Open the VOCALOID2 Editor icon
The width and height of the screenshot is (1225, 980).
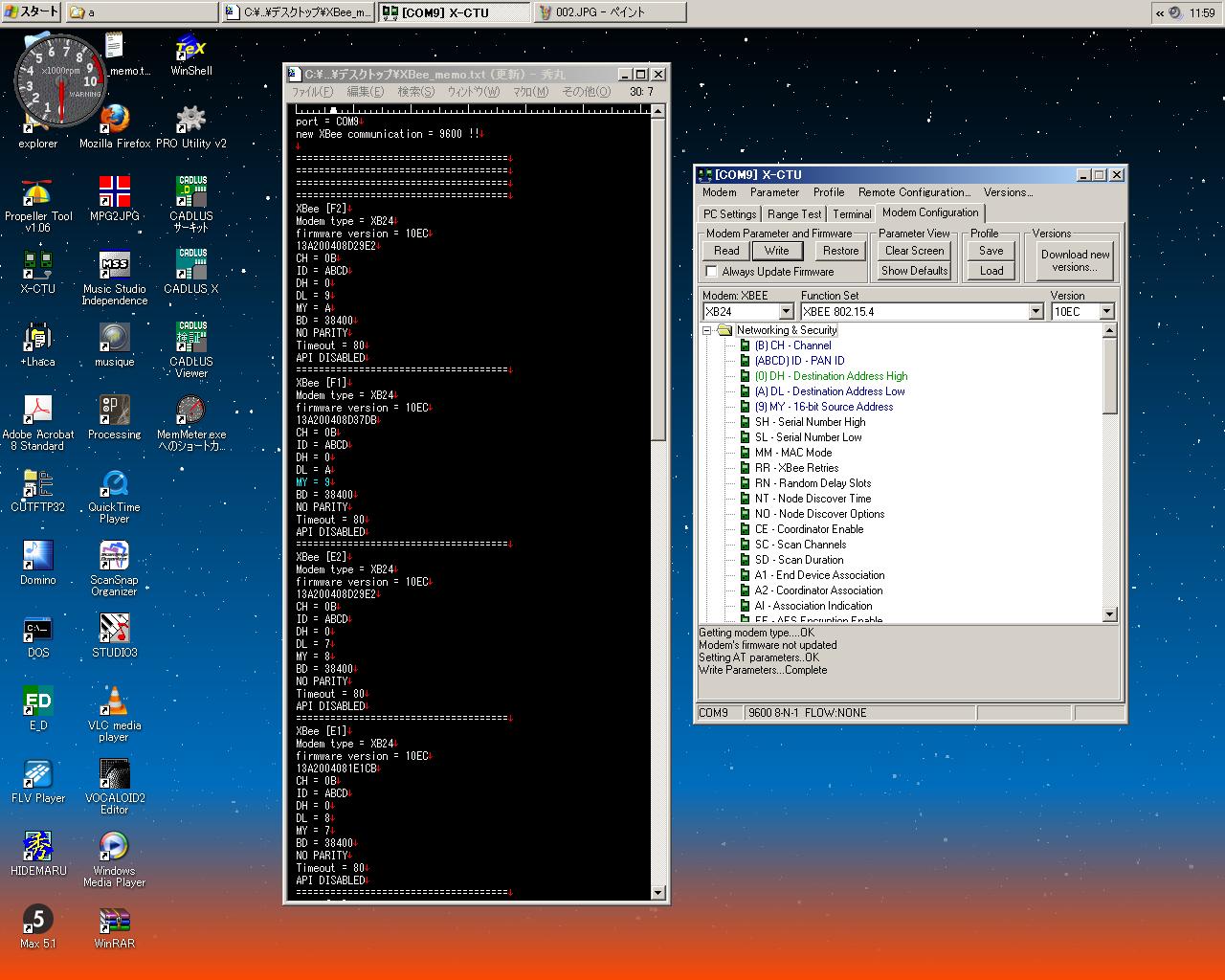coord(114,774)
